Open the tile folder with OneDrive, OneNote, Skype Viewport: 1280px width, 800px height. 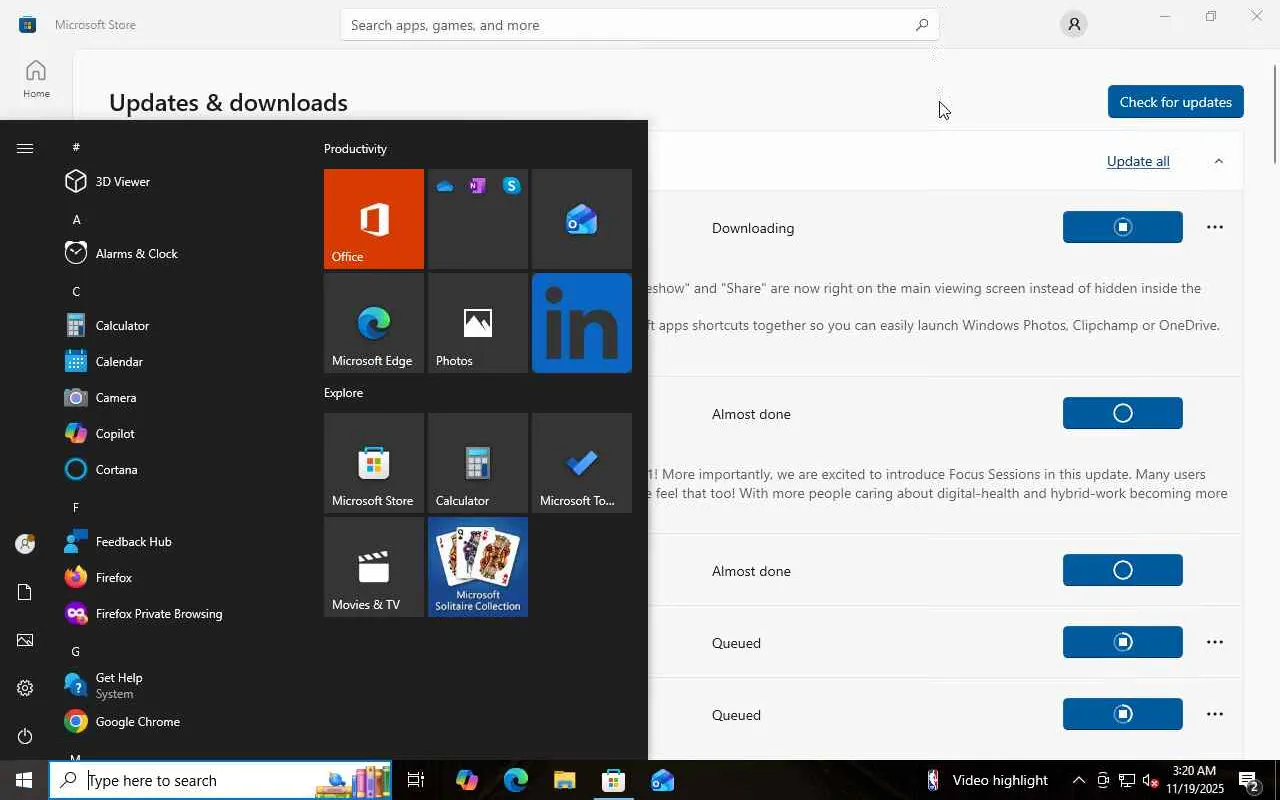tap(478, 219)
